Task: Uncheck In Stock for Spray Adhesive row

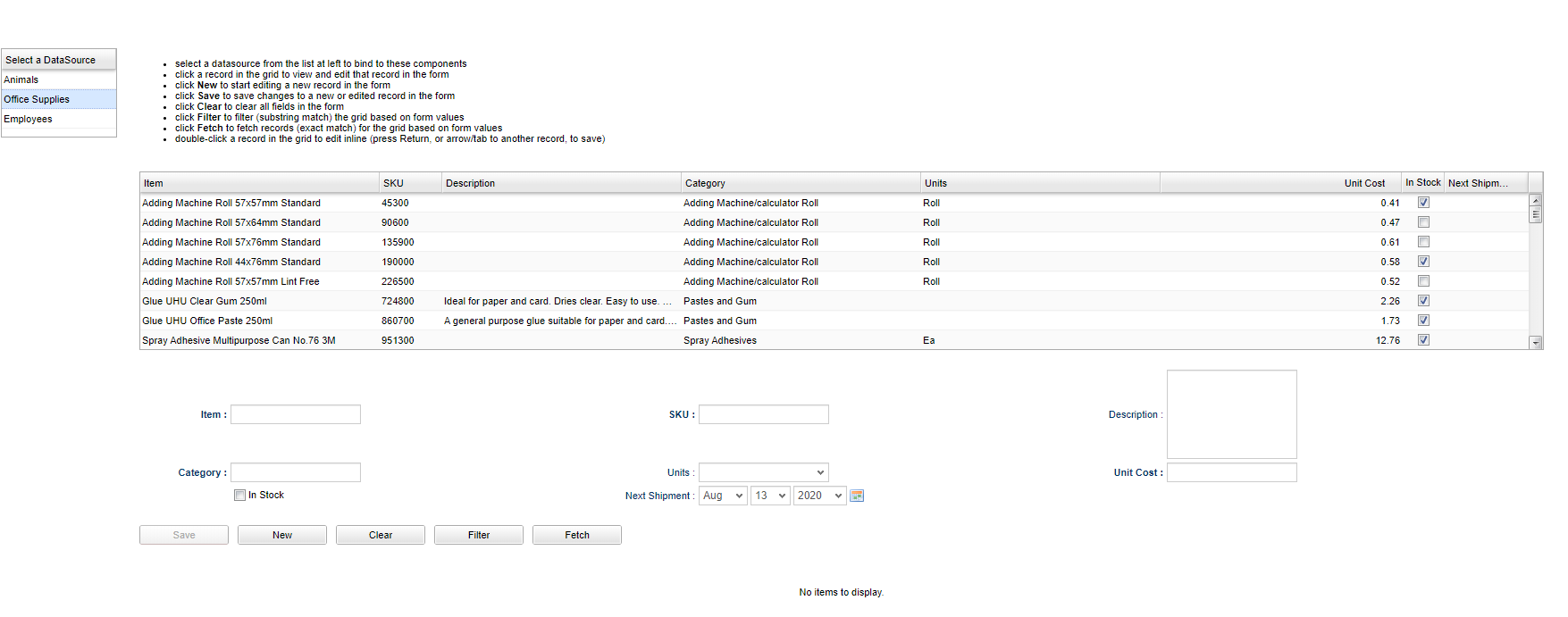Action: 1423,340
